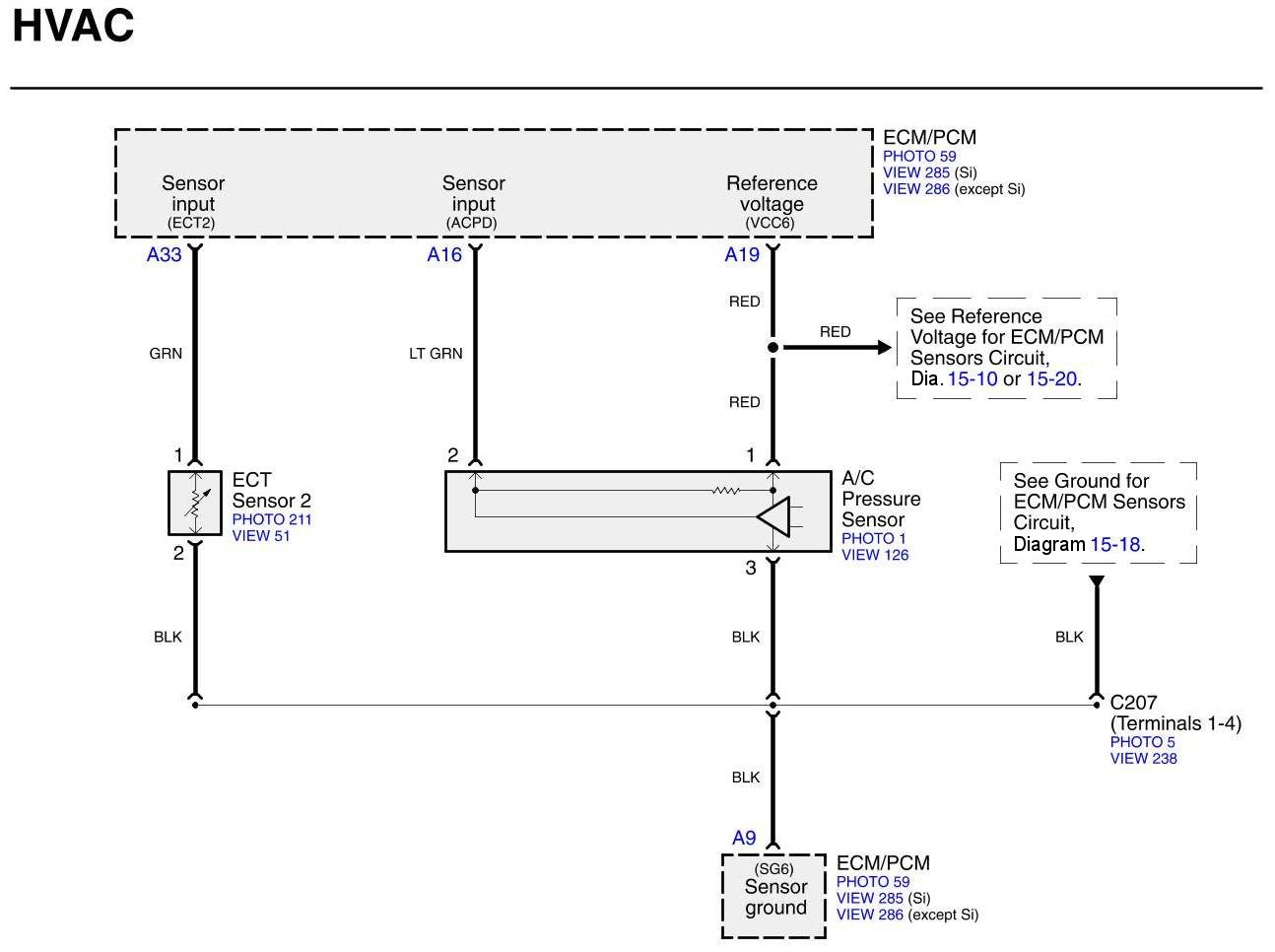Open PHOTO 1 for A/C Pressure Sensor
Image resolution: width=1275 pixels, height=952 pixels.
[x=873, y=538]
